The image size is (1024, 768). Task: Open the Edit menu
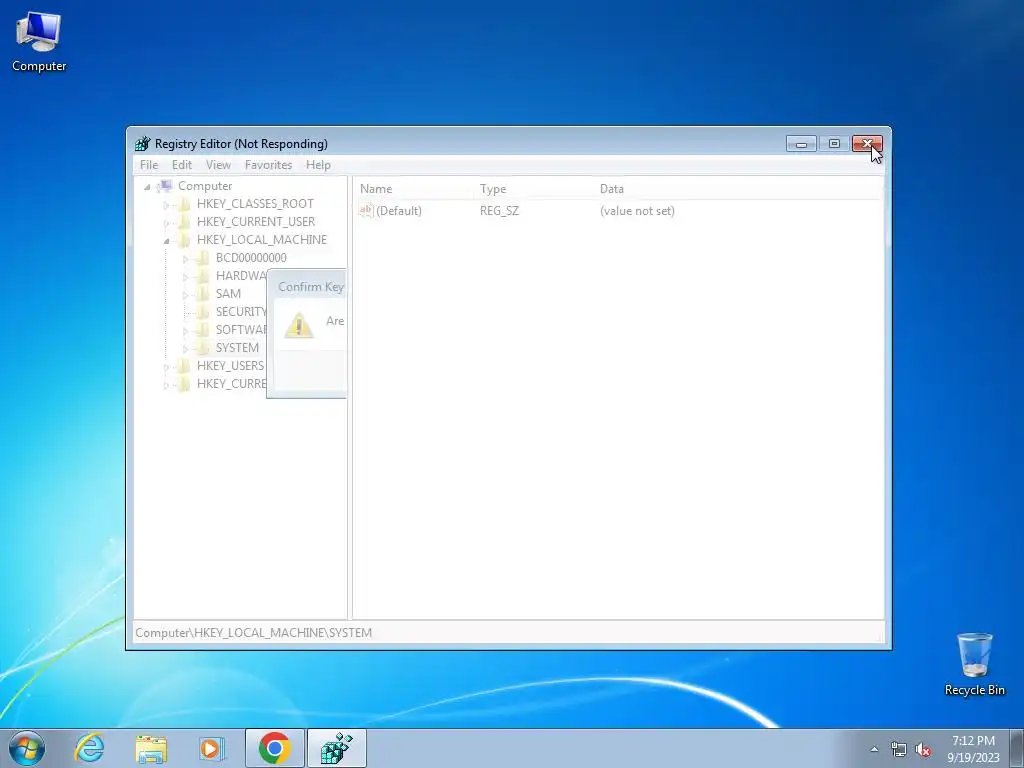182,165
